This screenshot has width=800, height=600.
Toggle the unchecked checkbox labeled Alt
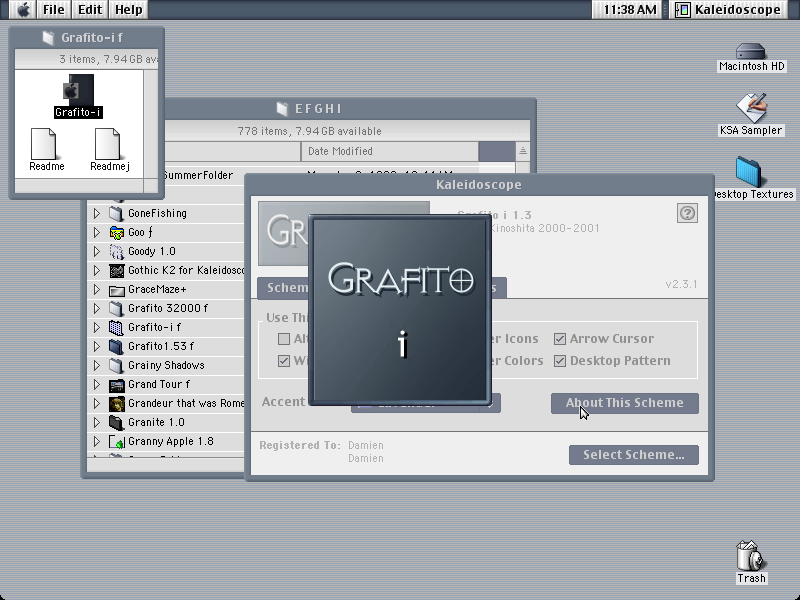(284, 339)
